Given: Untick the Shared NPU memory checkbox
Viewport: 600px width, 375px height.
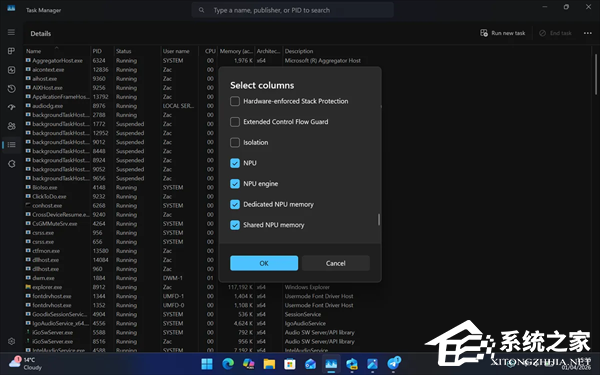Looking at the screenshot, I should (x=235, y=225).
